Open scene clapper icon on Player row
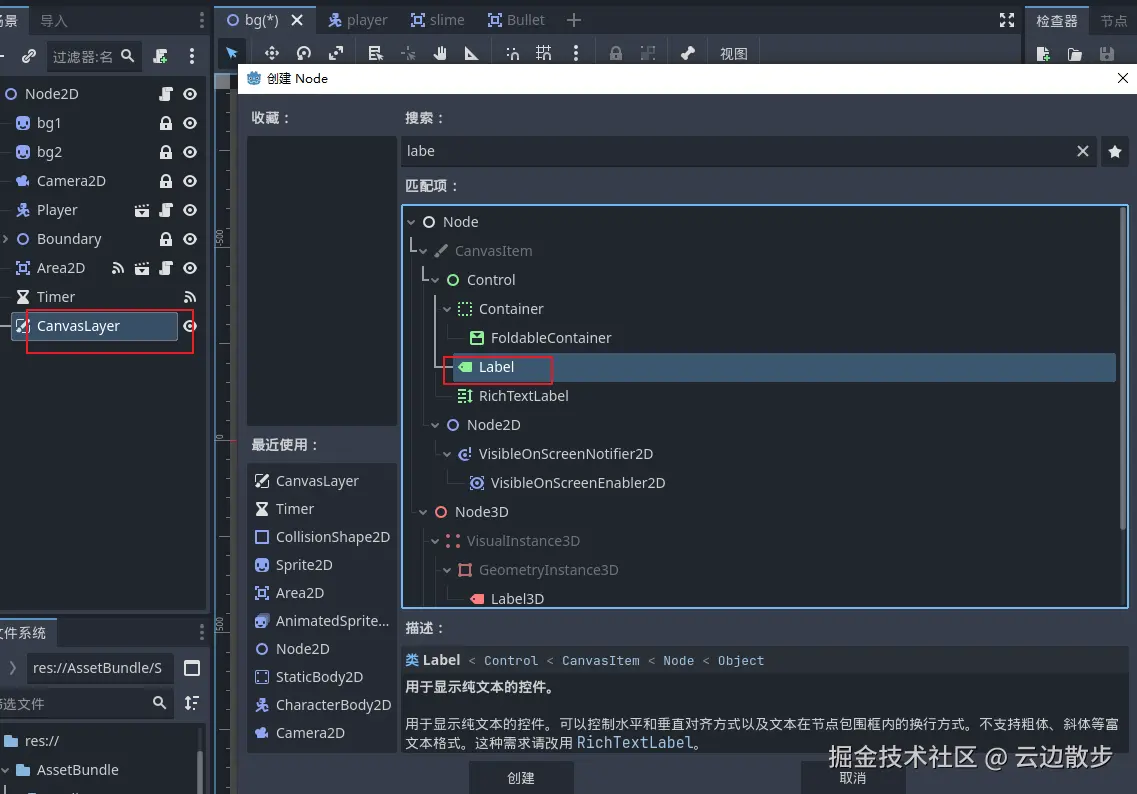This screenshot has width=1137, height=794. coord(142,210)
